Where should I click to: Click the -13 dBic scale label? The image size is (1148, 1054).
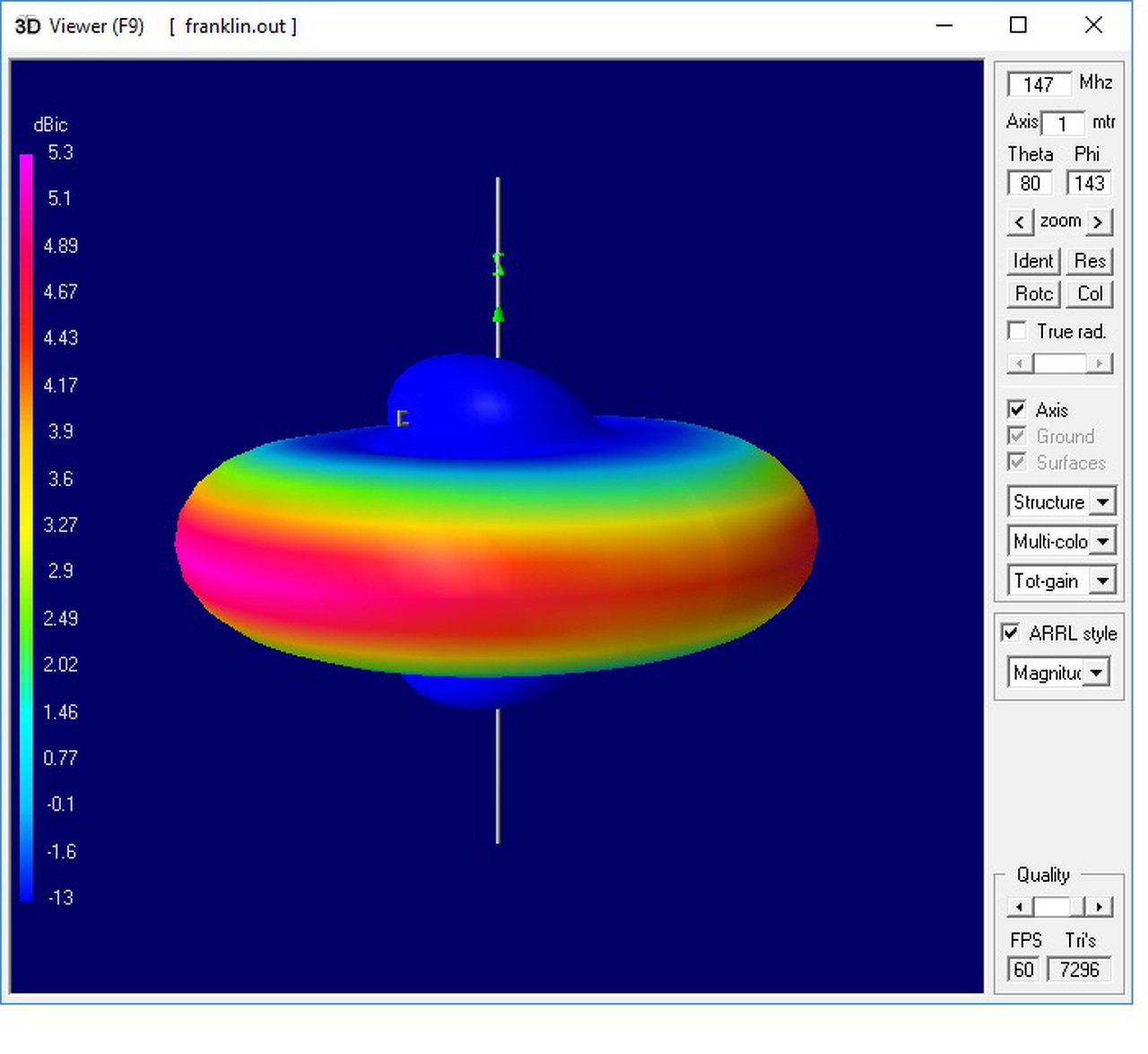click(x=59, y=898)
